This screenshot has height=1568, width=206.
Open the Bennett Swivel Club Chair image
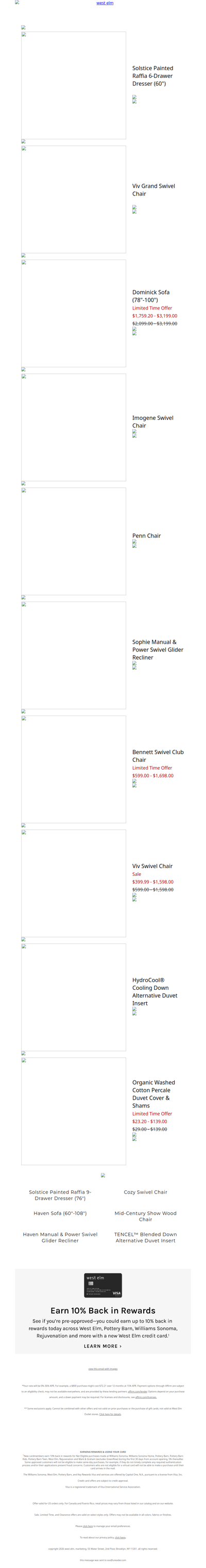pos(74,770)
